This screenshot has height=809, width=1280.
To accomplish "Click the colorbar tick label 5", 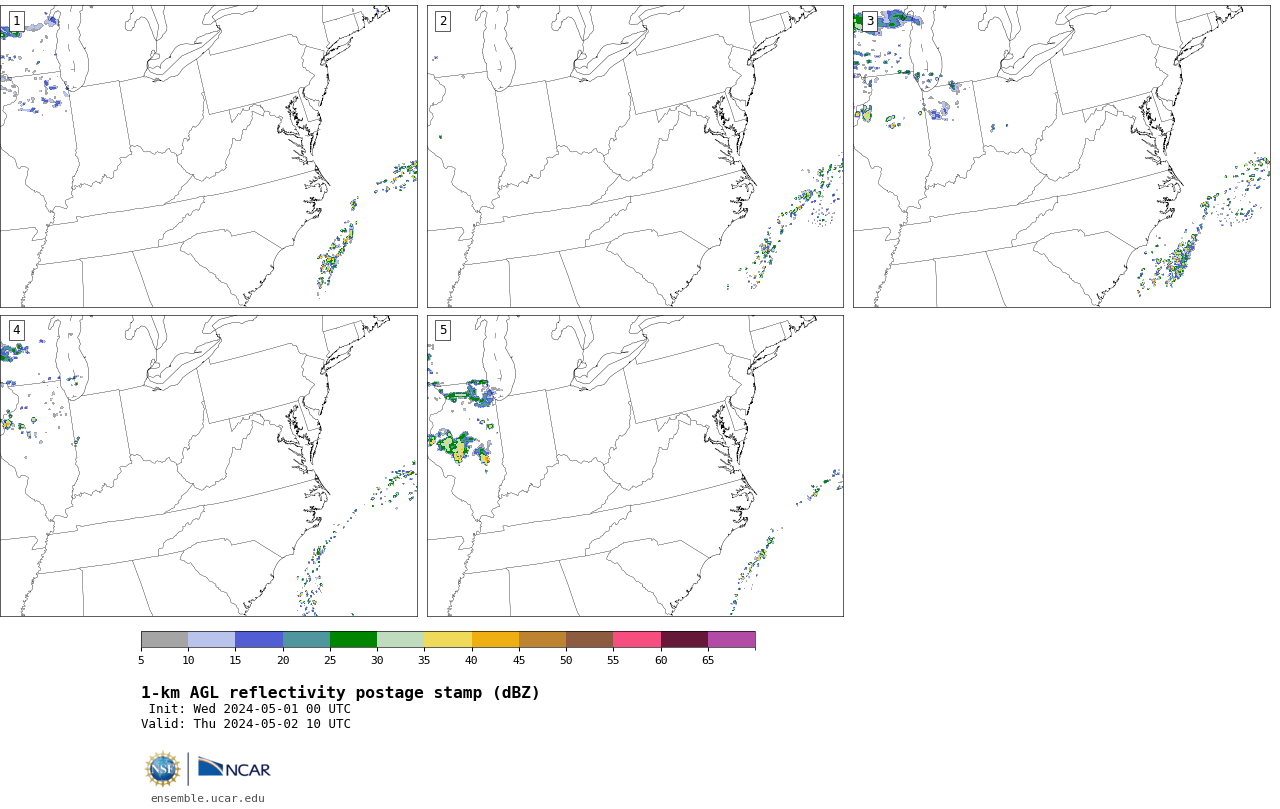I will pyautogui.click(x=141, y=660).
